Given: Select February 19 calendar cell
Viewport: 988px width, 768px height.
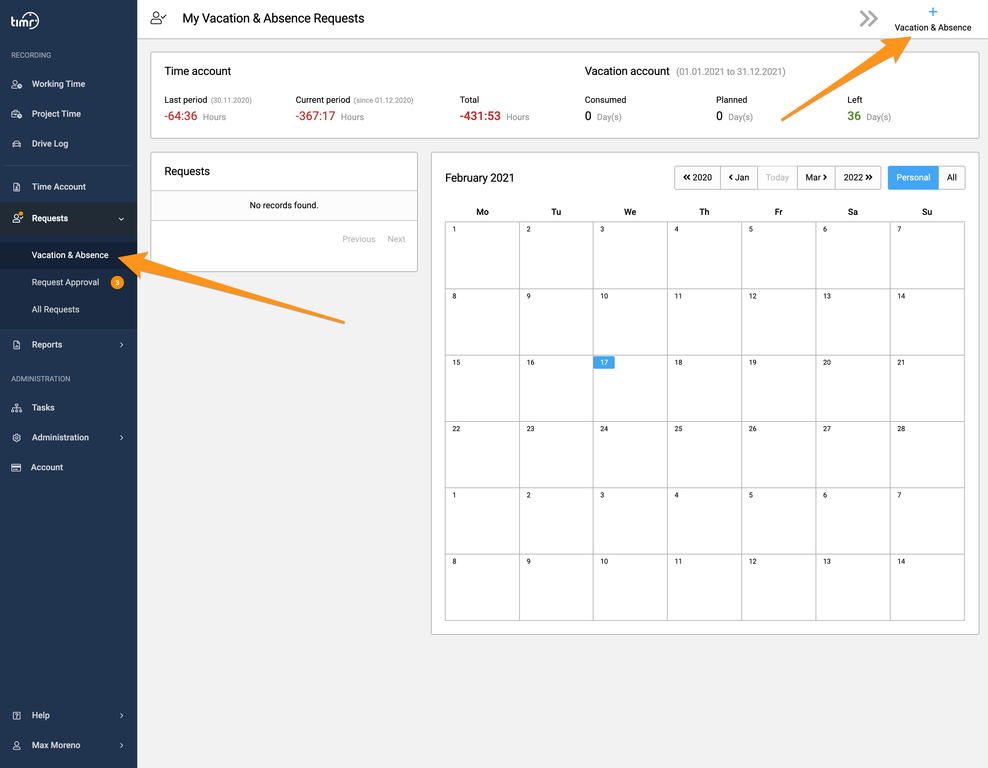Looking at the screenshot, I should point(779,388).
